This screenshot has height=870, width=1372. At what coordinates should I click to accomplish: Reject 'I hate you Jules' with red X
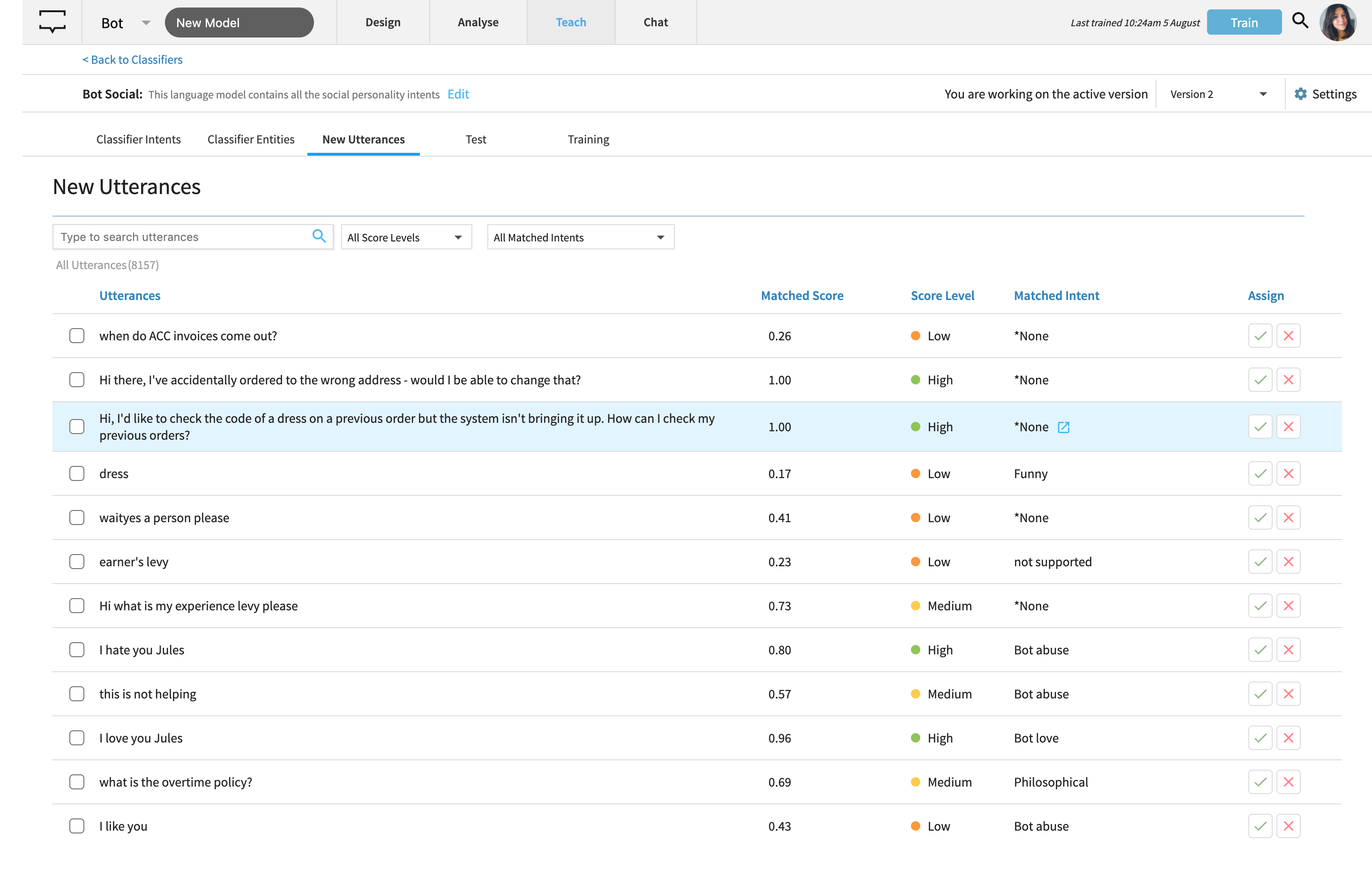(1288, 650)
